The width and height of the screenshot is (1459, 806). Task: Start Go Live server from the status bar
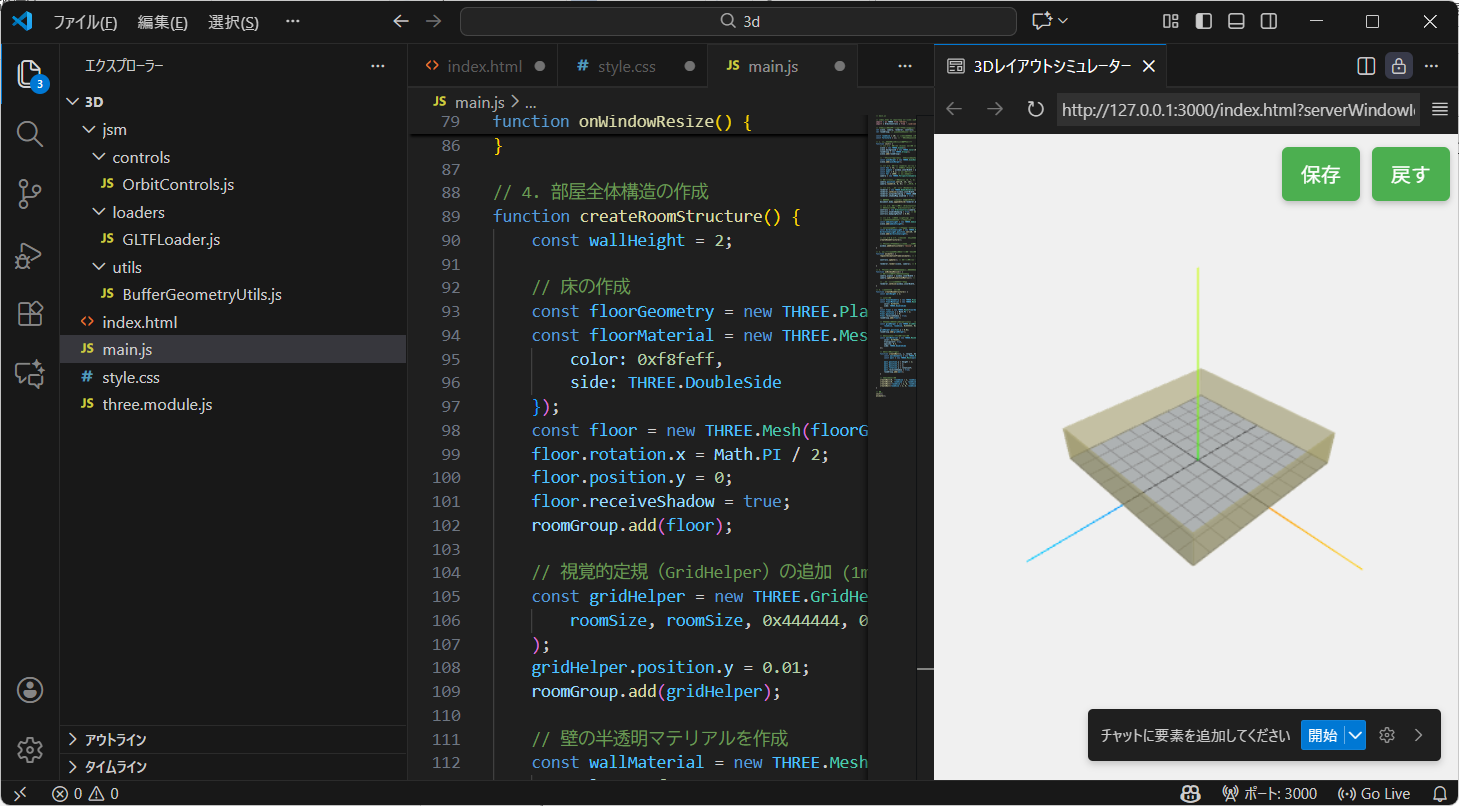1374,793
